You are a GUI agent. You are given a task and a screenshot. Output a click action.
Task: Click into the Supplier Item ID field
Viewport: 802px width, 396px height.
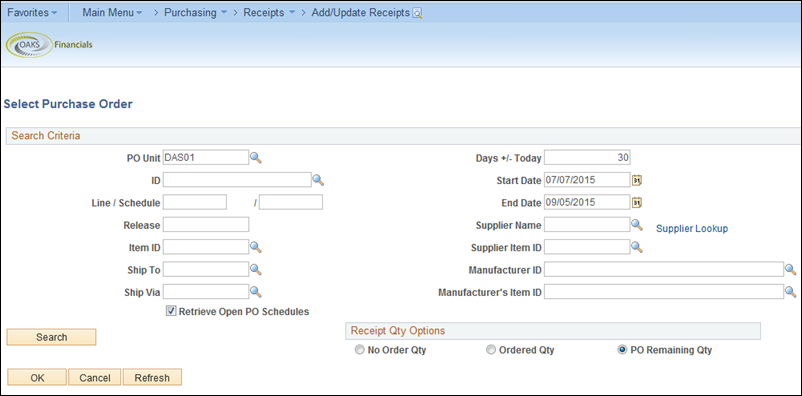click(x=587, y=247)
